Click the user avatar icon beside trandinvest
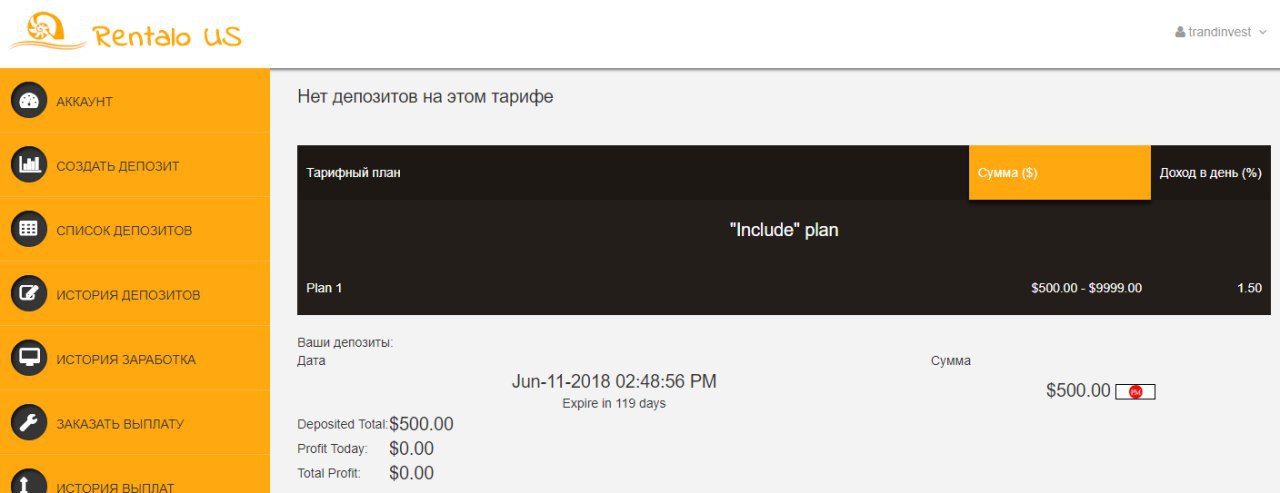This screenshot has height=493, width=1280. (x=1180, y=32)
